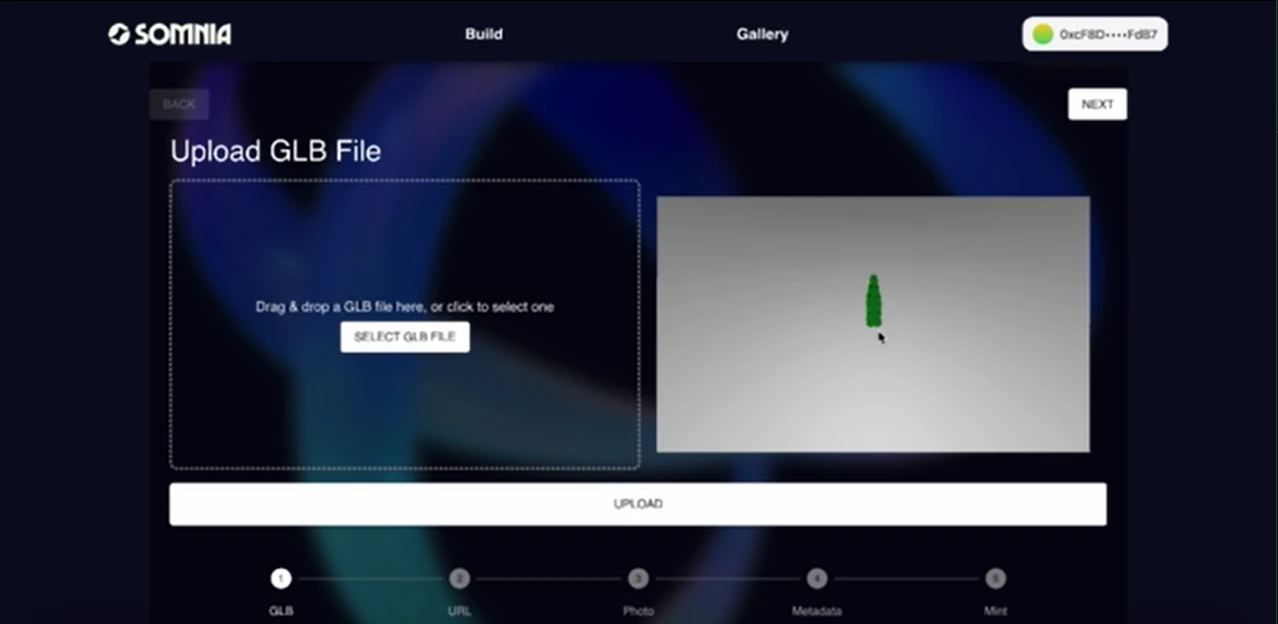
Task: Click the dashed drag-and-drop upload area
Action: point(404,240)
